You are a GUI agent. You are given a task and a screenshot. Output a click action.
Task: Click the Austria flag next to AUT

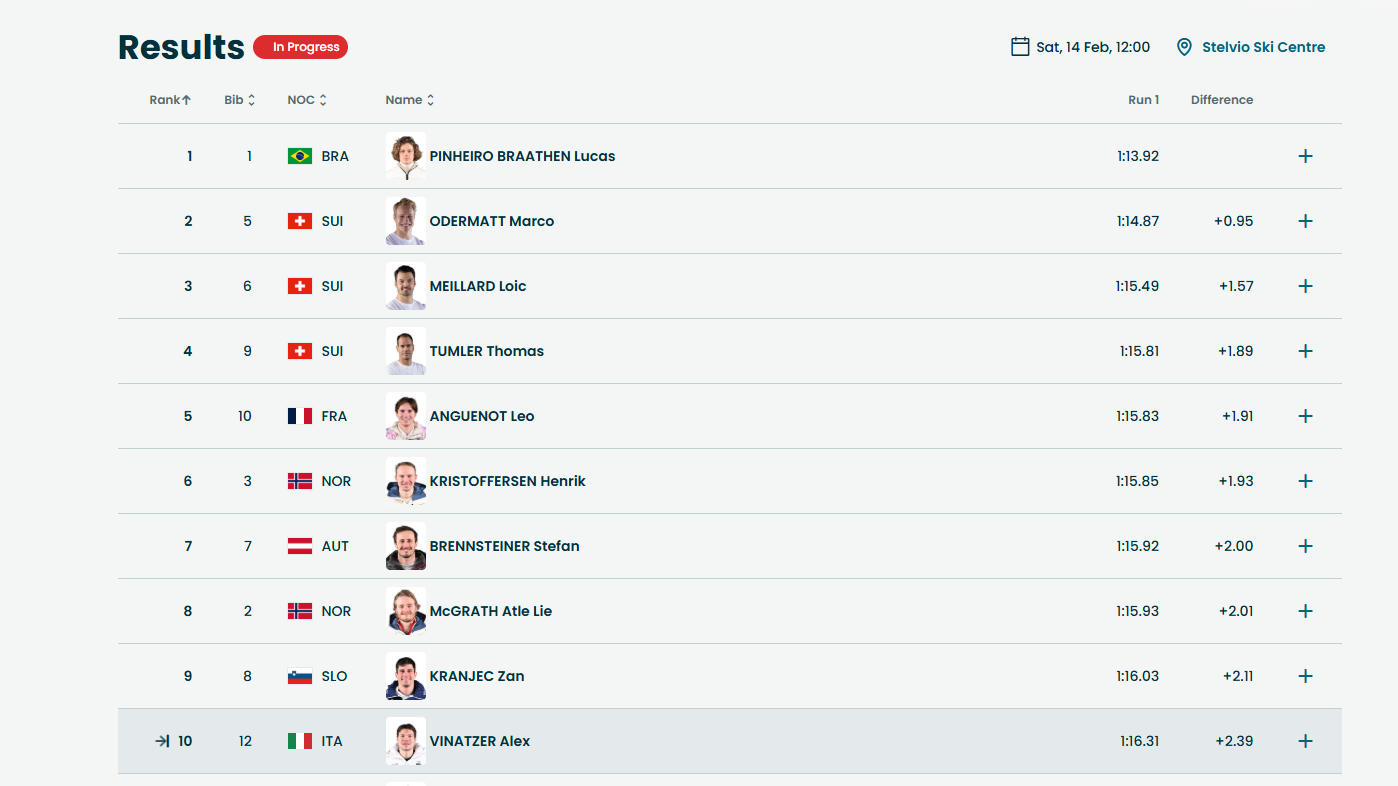pos(300,546)
